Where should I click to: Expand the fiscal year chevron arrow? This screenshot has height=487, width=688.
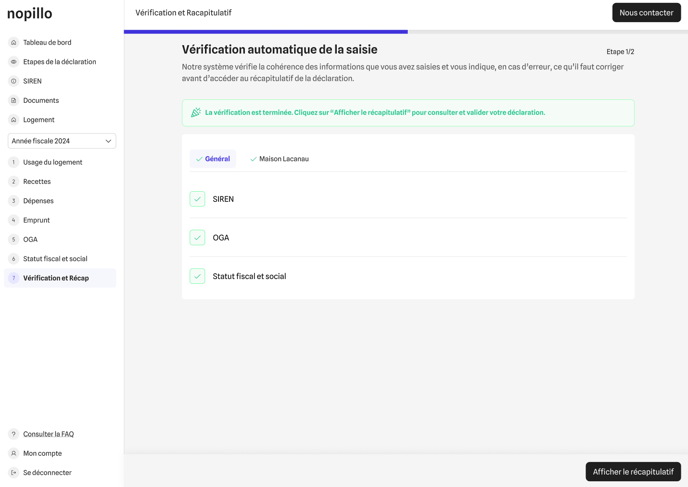click(x=108, y=141)
